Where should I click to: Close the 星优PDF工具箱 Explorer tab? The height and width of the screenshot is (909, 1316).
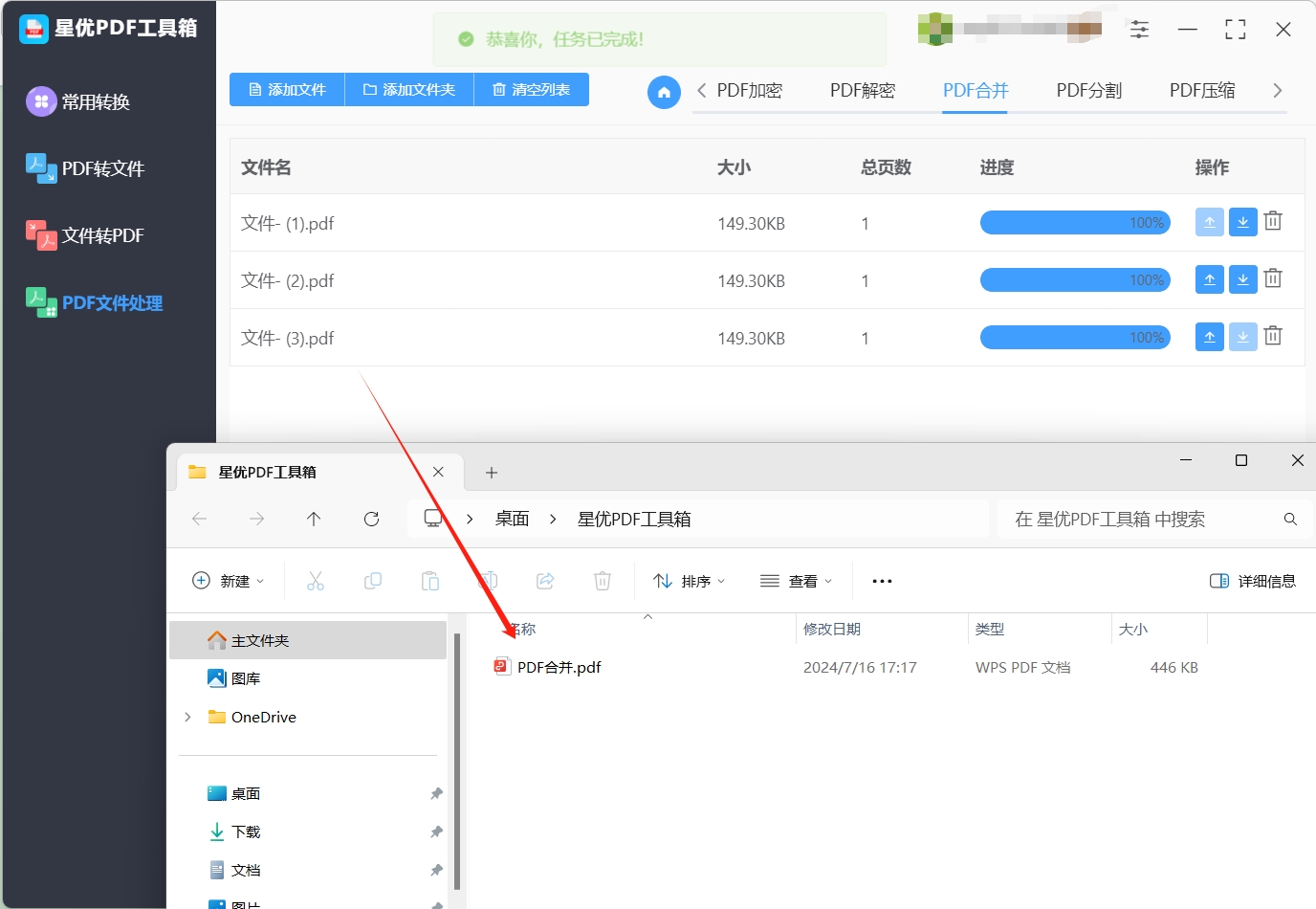coord(438,472)
